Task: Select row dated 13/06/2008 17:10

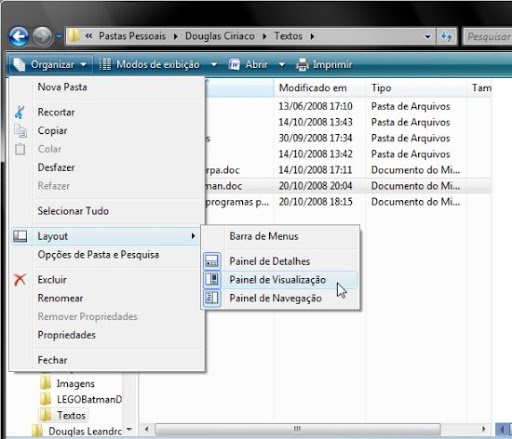Action: tap(315, 106)
